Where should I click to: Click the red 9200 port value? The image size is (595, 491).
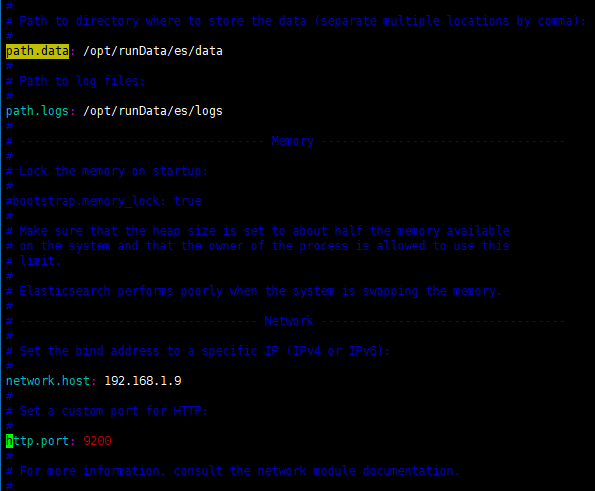click(x=97, y=441)
